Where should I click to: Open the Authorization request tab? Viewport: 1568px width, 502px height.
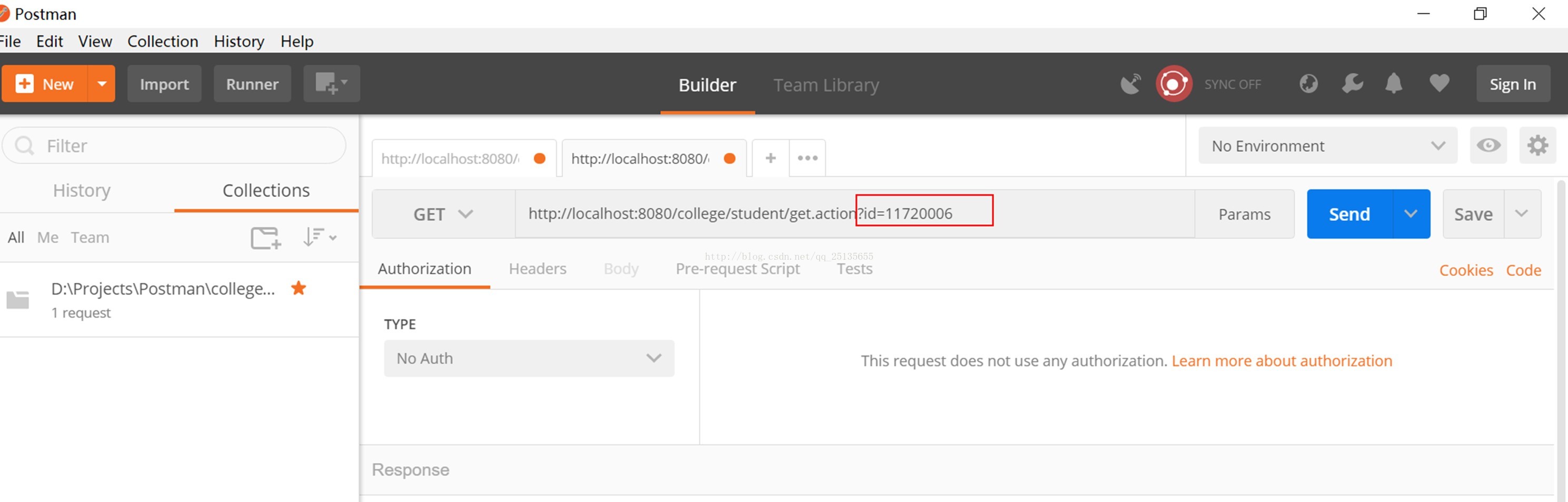[x=424, y=269]
